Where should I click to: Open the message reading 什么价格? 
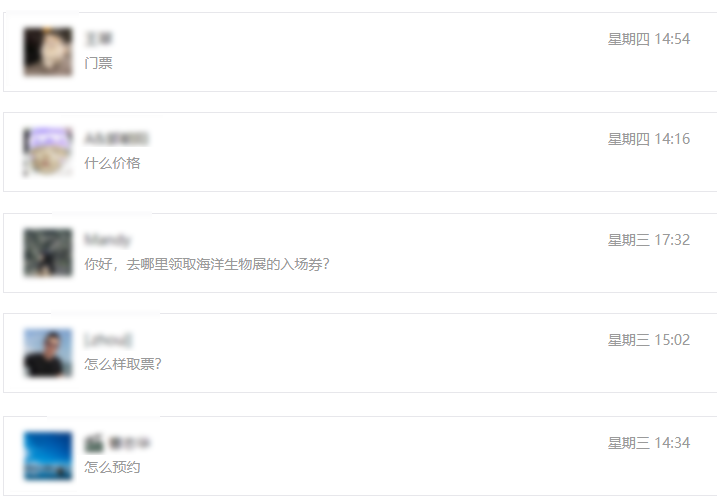click(112, 163)
